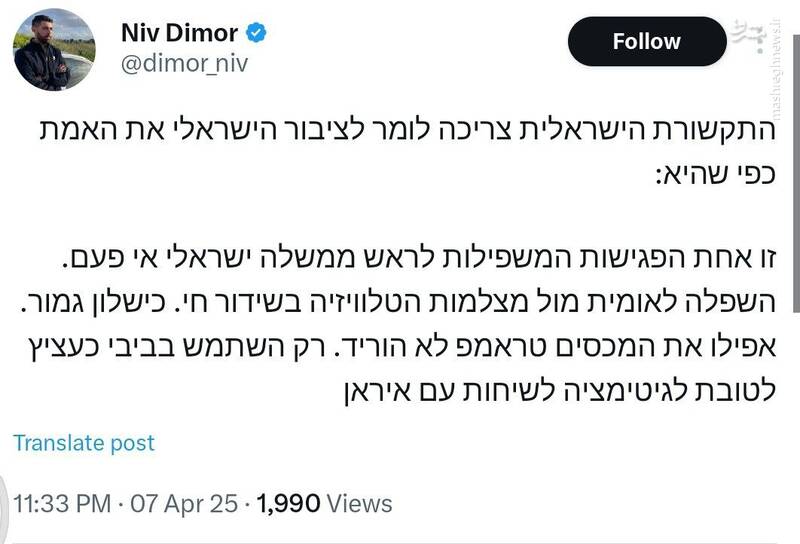Click the word Views beside the count
The width and height of the screenshot is (800, 544).
(357, 503)
